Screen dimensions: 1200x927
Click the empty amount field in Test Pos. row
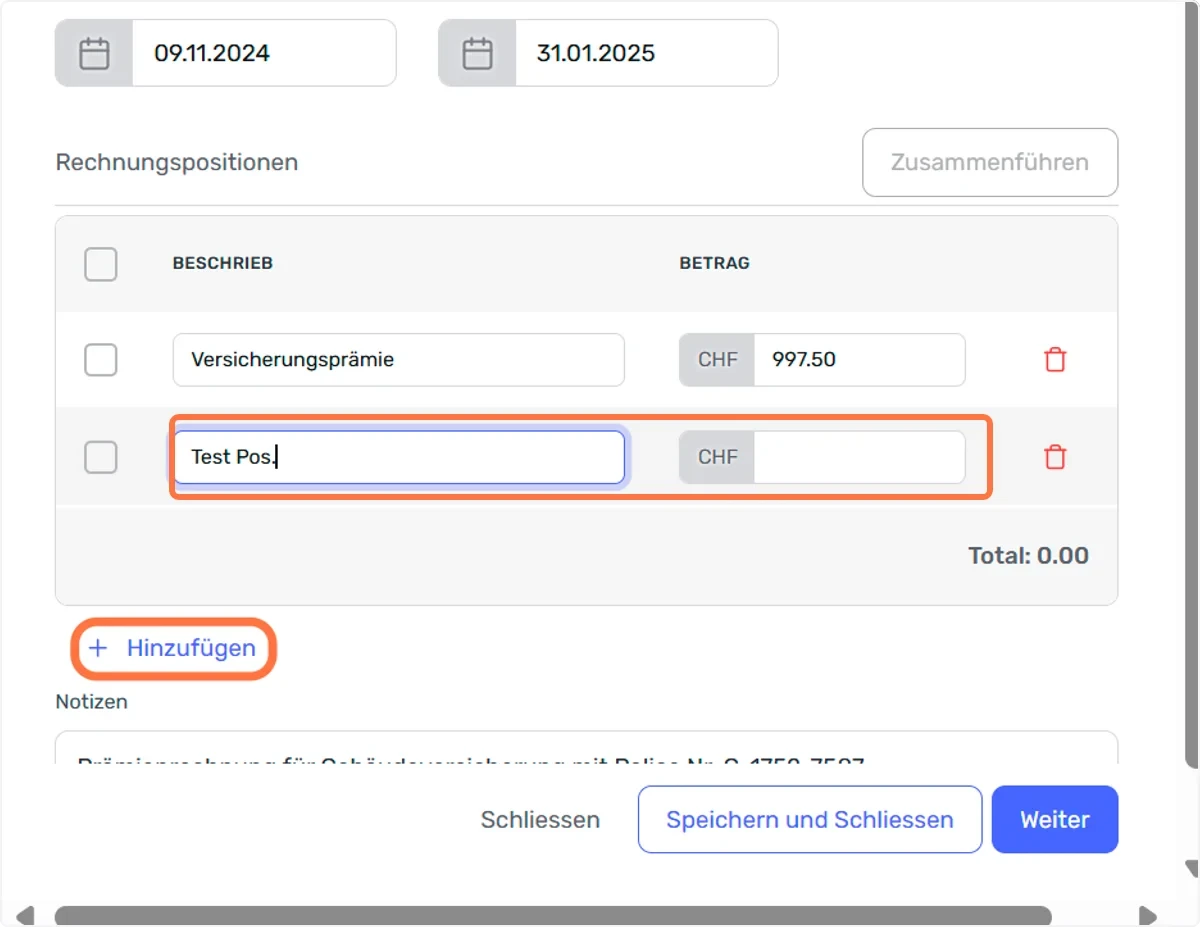coord(859,458)
